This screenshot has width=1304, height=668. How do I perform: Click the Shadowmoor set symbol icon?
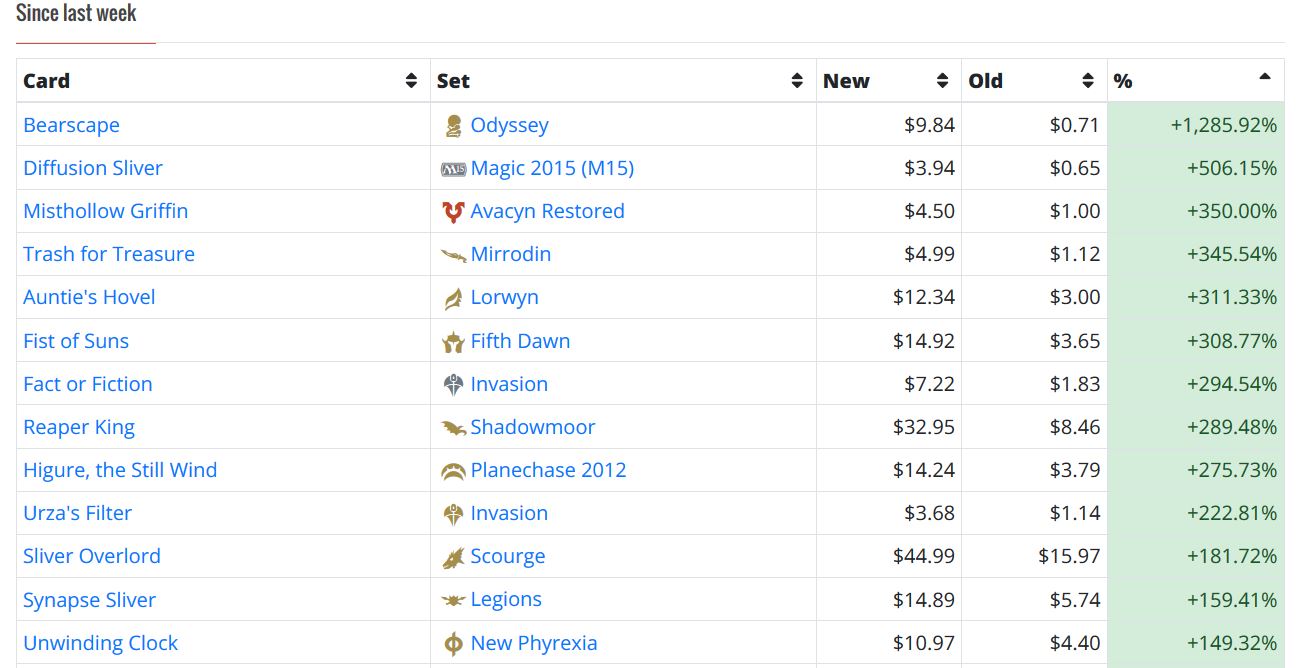(x=453, y=428)
